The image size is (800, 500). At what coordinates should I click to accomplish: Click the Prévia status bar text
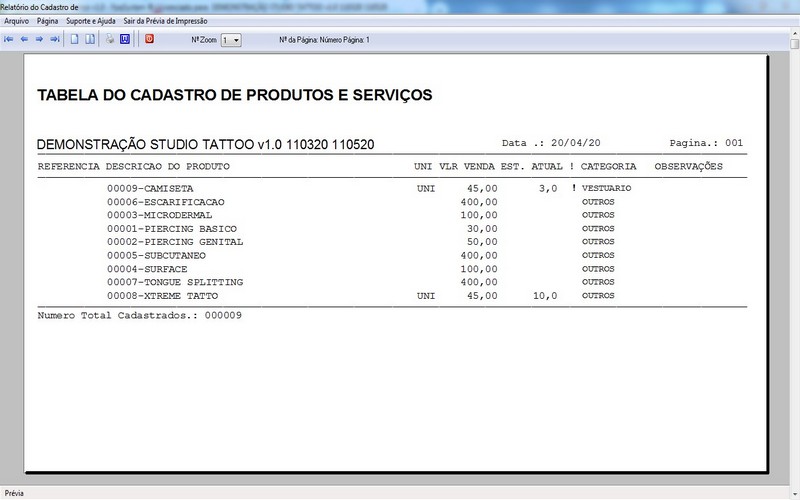pos(14,493)
